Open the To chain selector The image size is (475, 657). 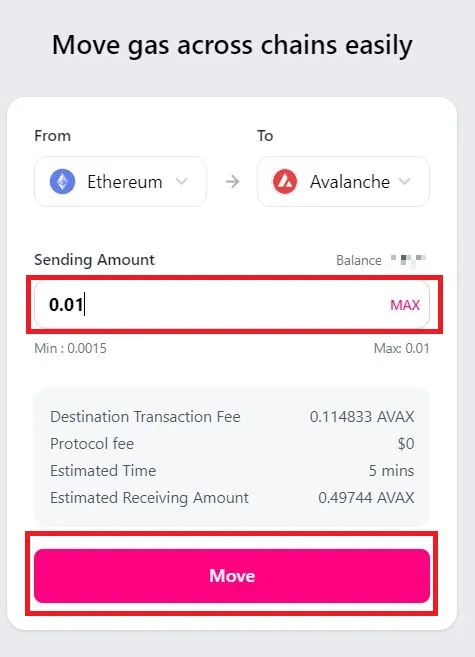click(x=343, y=181)
